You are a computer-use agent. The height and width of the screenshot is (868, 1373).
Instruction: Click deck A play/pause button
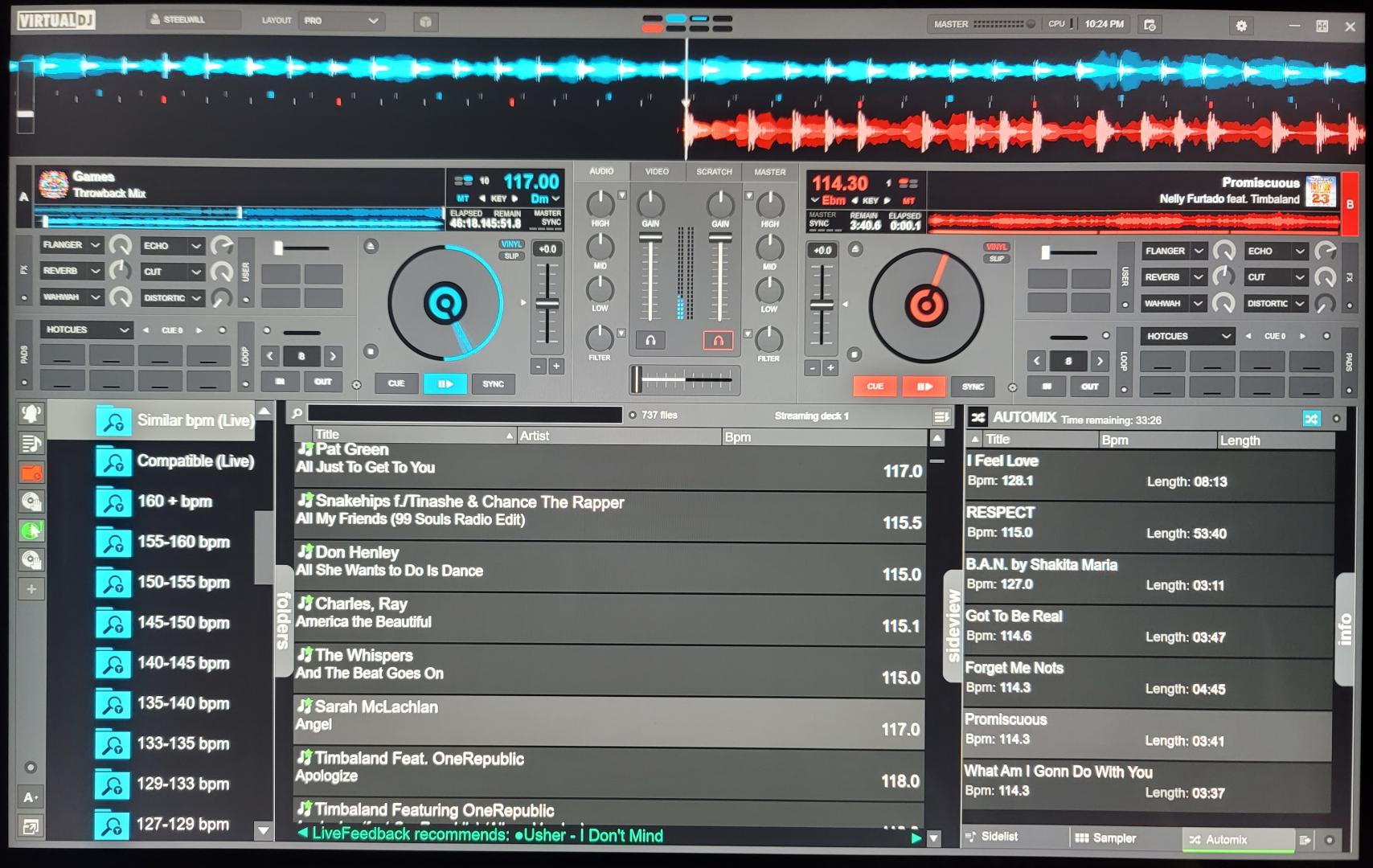pos(445,384)
